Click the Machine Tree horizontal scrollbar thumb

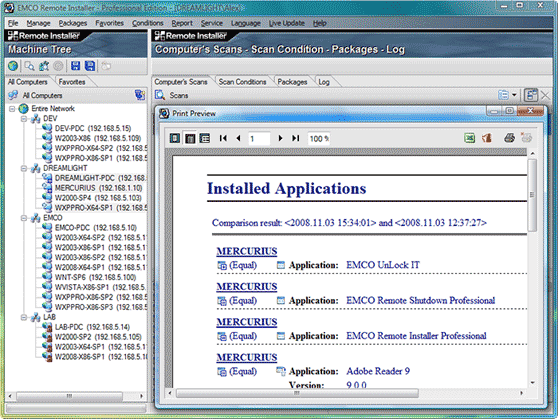[x=69, y=396]
